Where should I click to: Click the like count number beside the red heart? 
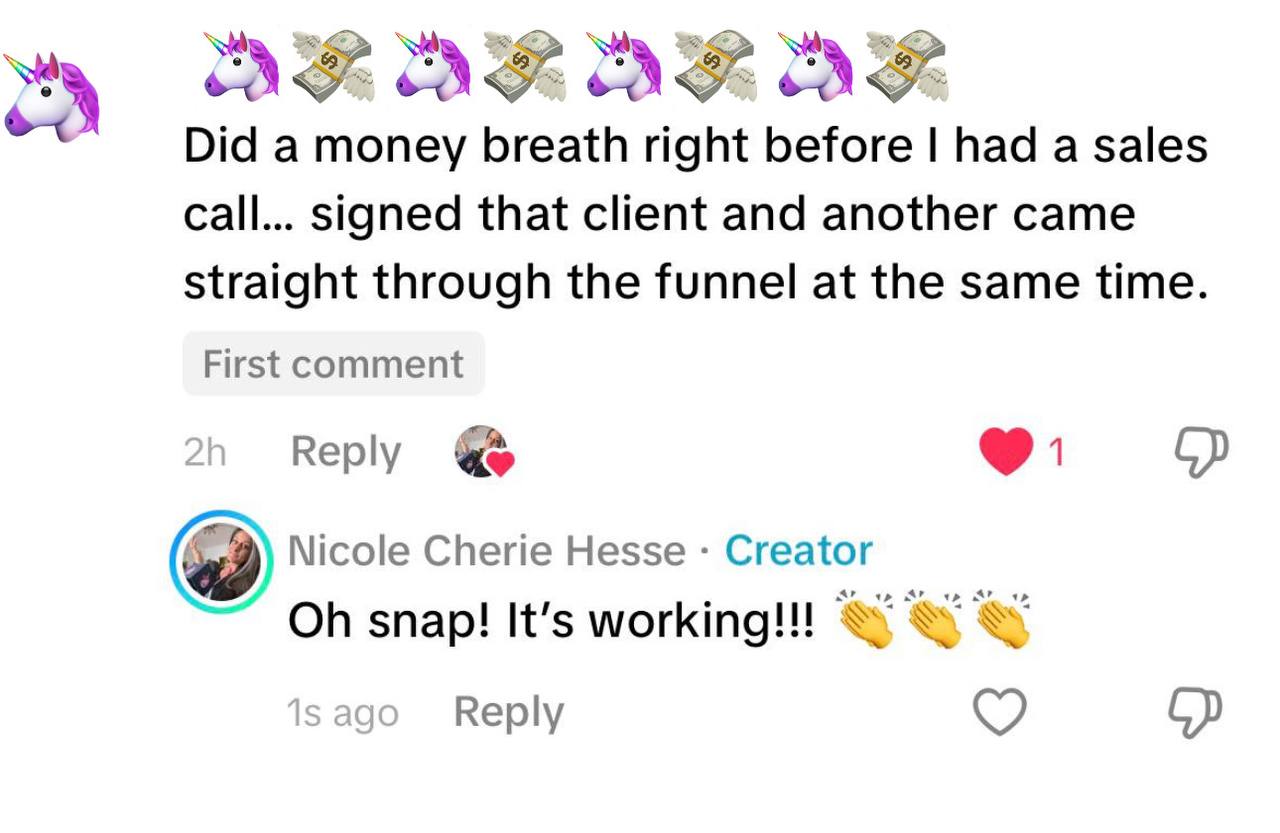pyautogui.click(x=1056, y=454)
